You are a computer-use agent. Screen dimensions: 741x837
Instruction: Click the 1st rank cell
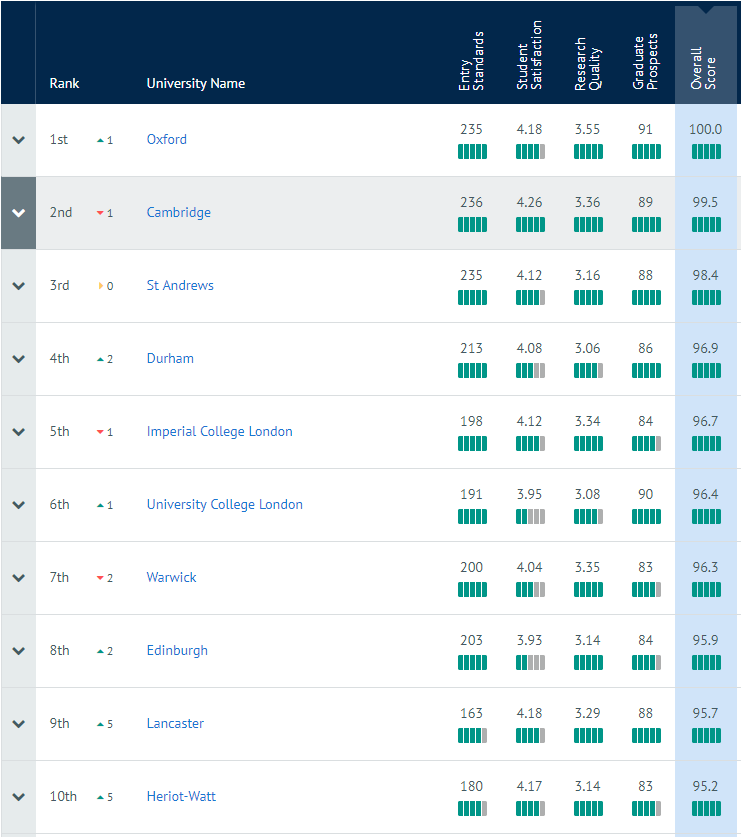[59, 140]
